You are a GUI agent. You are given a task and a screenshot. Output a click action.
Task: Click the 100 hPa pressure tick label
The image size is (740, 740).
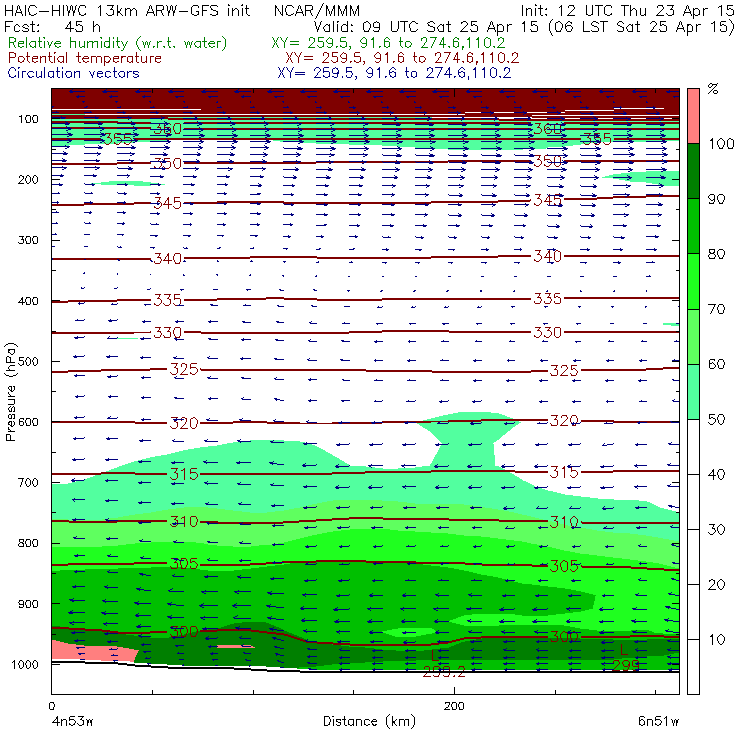[28, 119]
